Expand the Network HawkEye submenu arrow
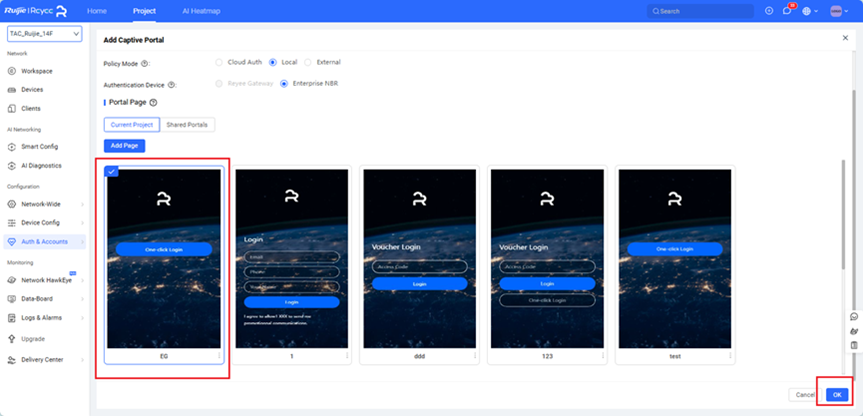 82,280
